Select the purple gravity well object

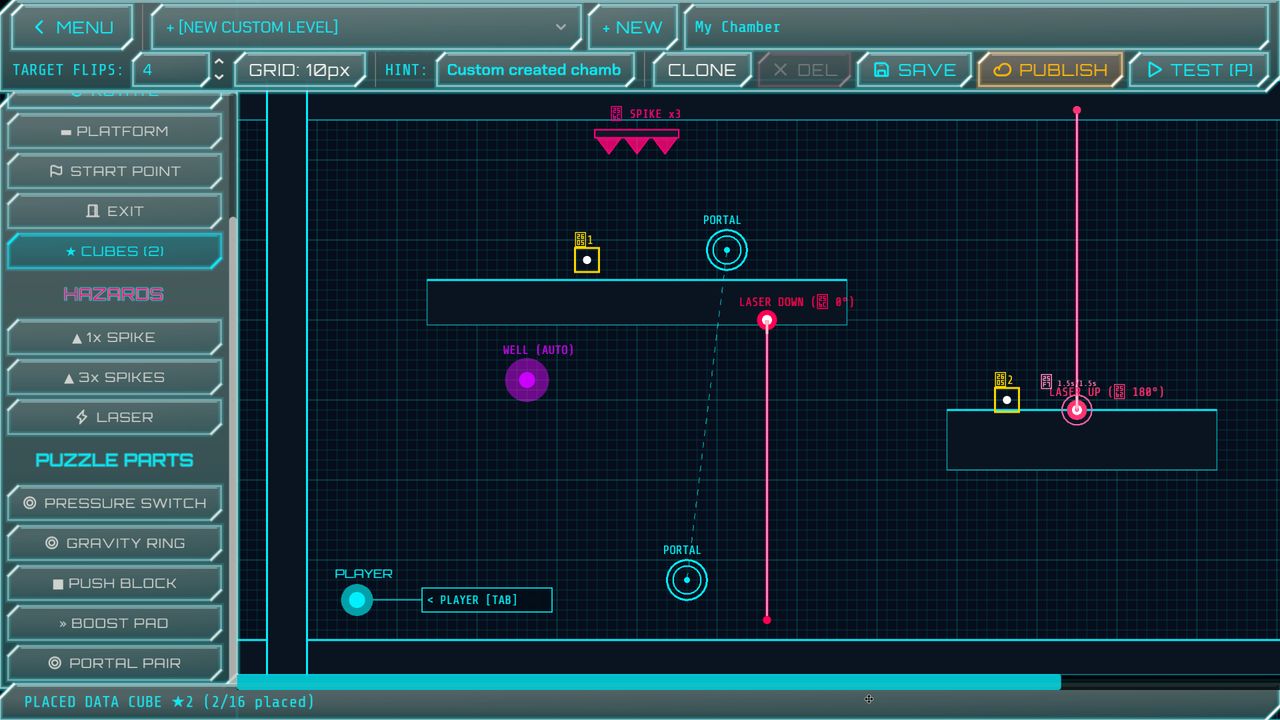click(527, 380)
